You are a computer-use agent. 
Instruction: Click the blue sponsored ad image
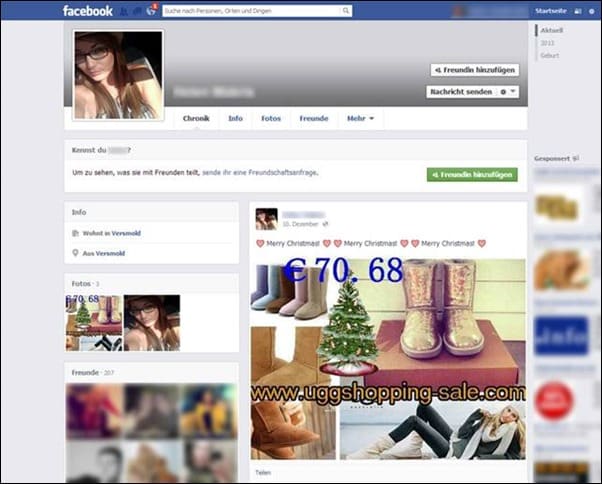coord(561,335)
